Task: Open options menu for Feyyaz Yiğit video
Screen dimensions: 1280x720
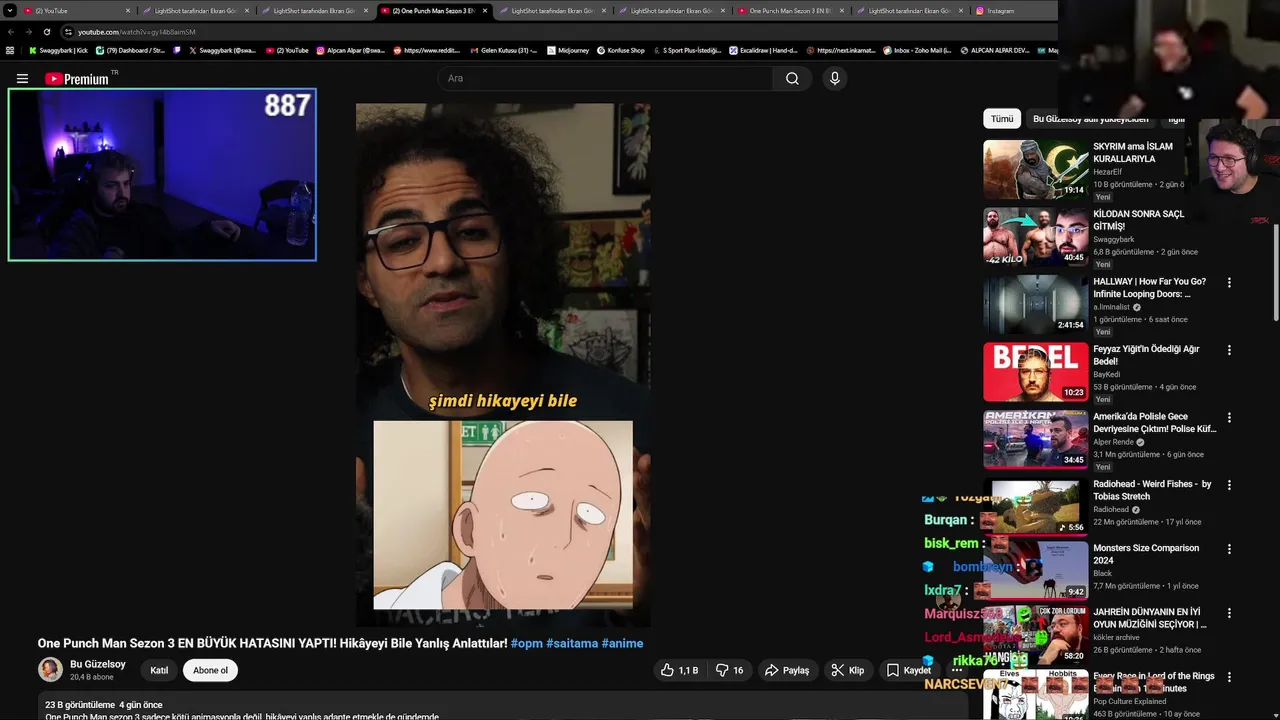Action: [x=1229, y=350]
